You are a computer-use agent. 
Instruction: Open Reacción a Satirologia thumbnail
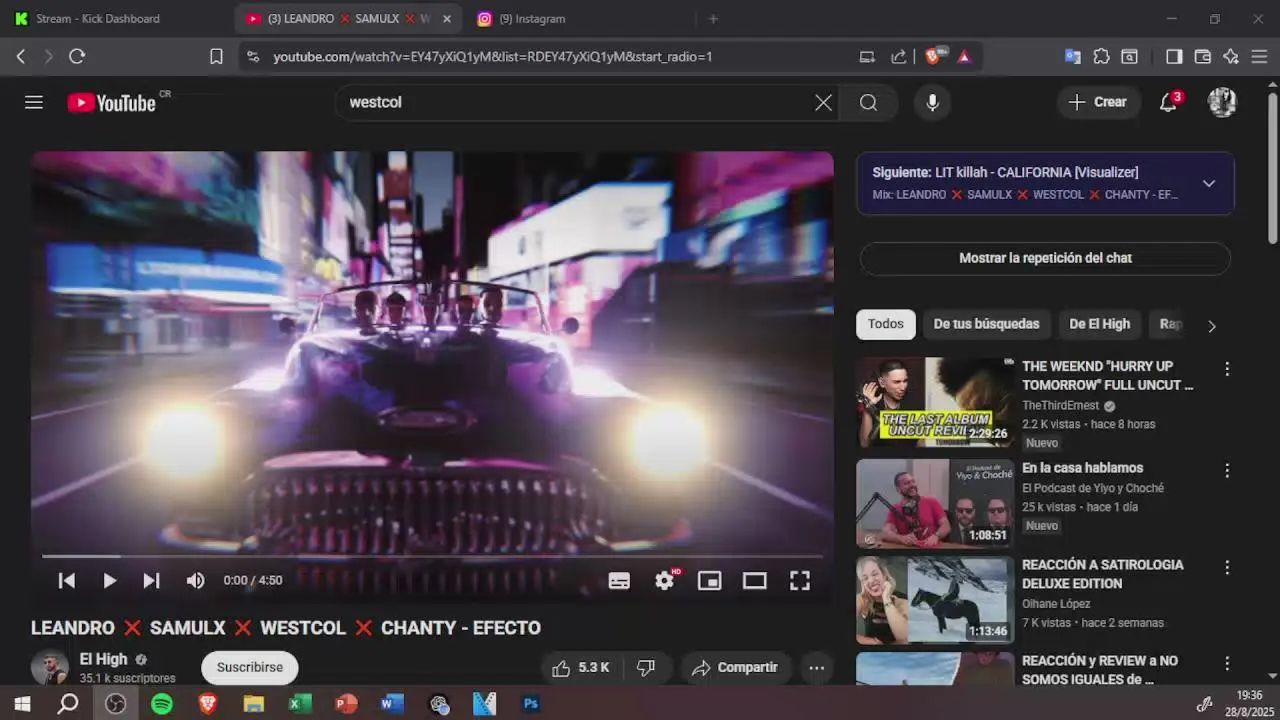(935, 600)
